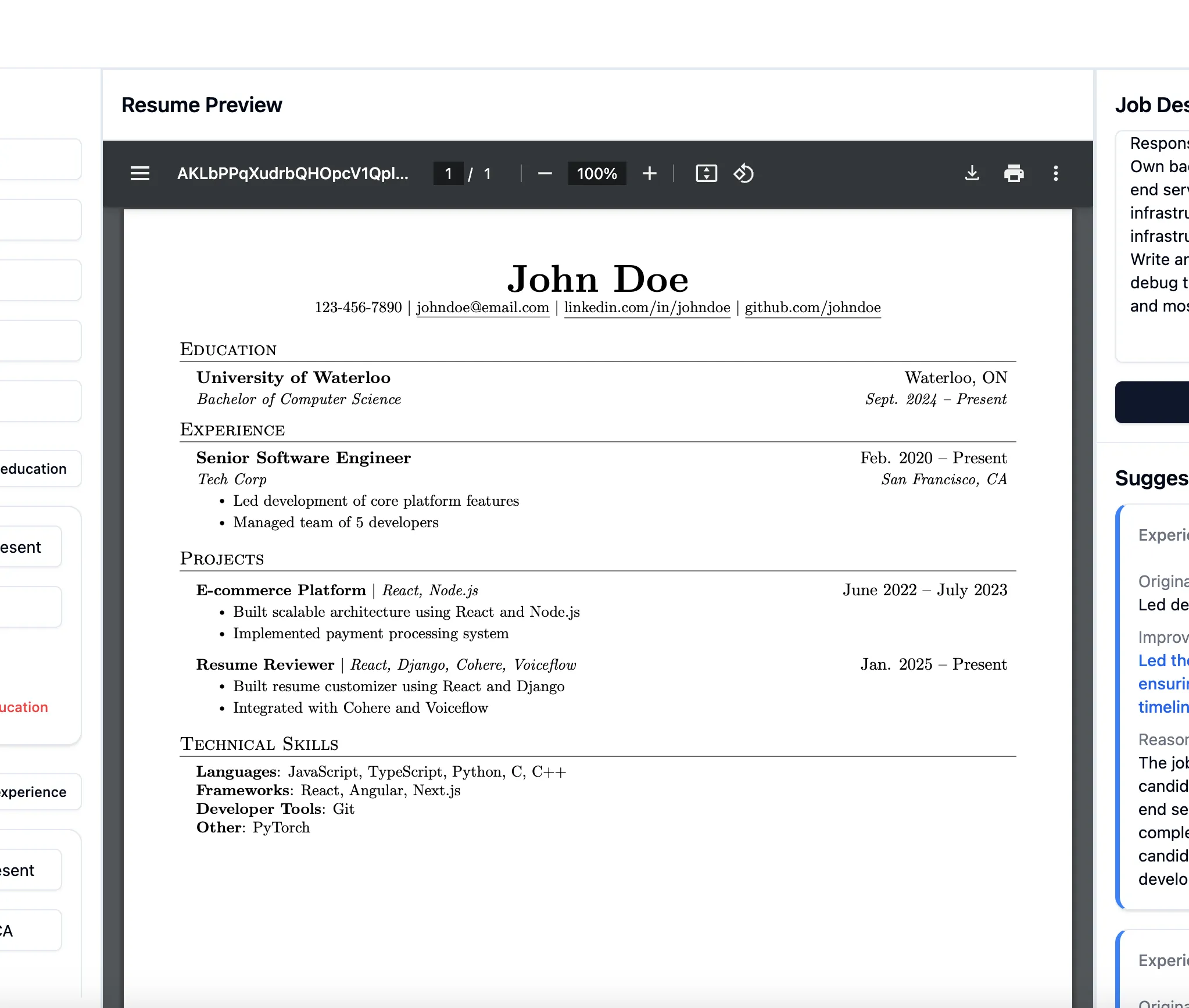This screenshot has width=1189, height=1008.
Task: Open the PDF sidebar menu
Action: click(x=139, y=173)
